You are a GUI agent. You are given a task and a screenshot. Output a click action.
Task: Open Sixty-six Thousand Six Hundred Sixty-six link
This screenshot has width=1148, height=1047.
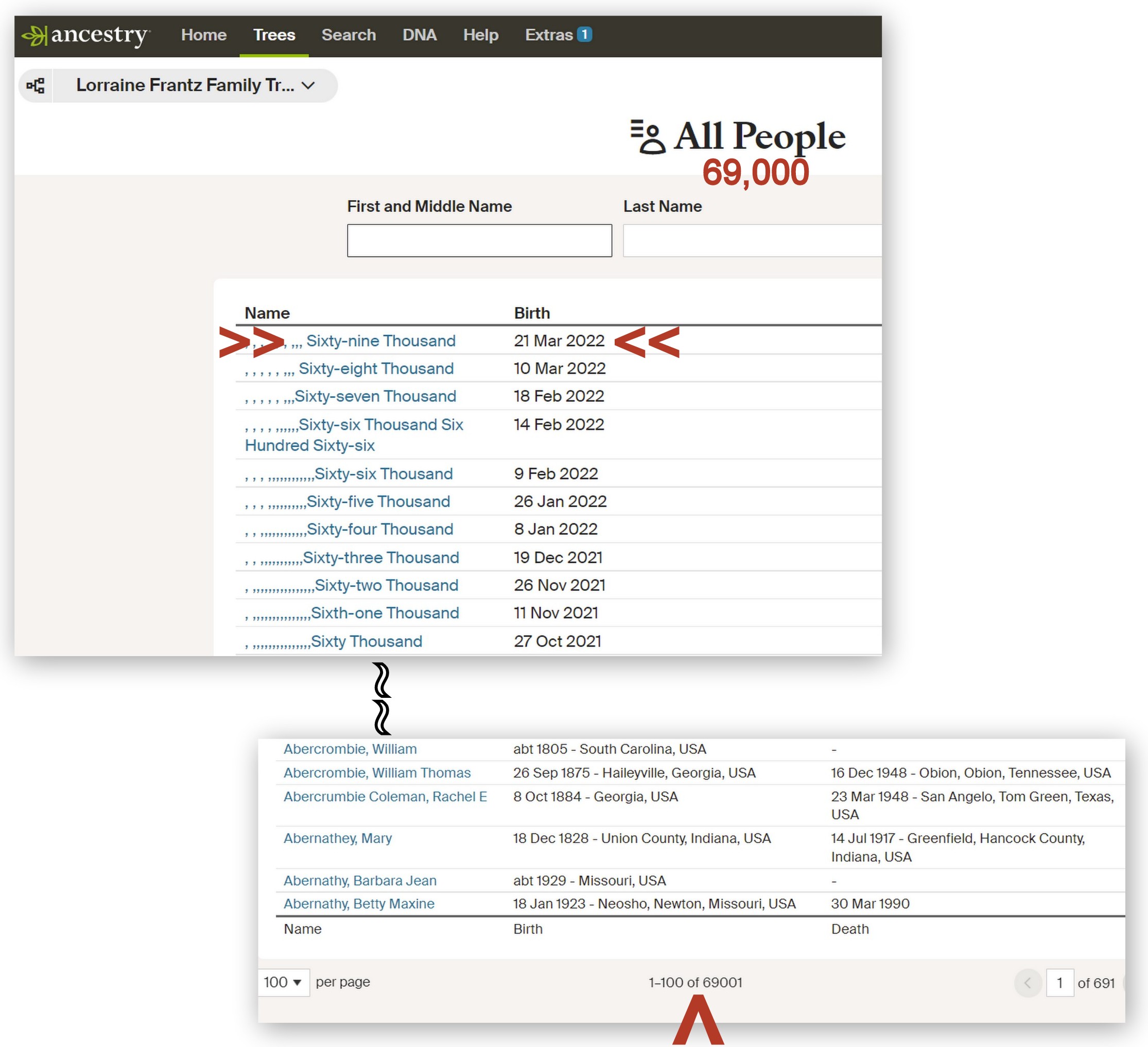tap(380, 425)
